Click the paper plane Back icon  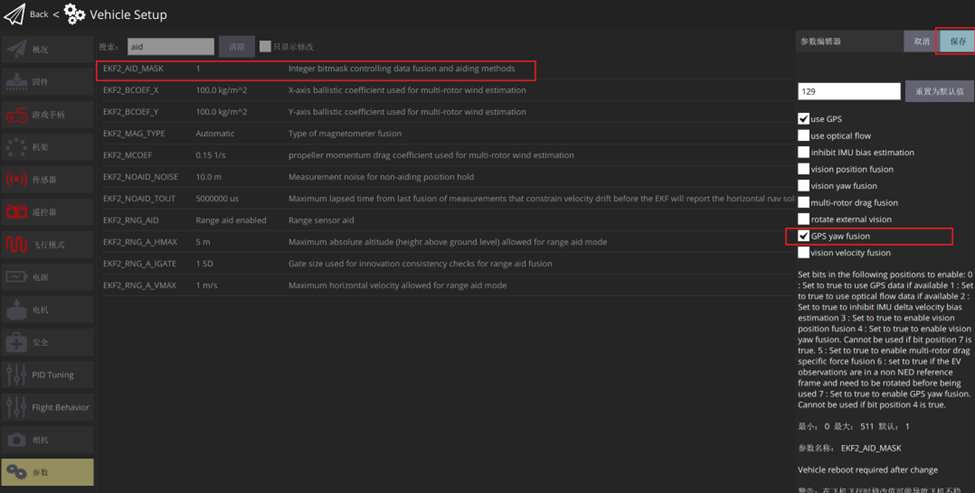click(x=14, y=14)
